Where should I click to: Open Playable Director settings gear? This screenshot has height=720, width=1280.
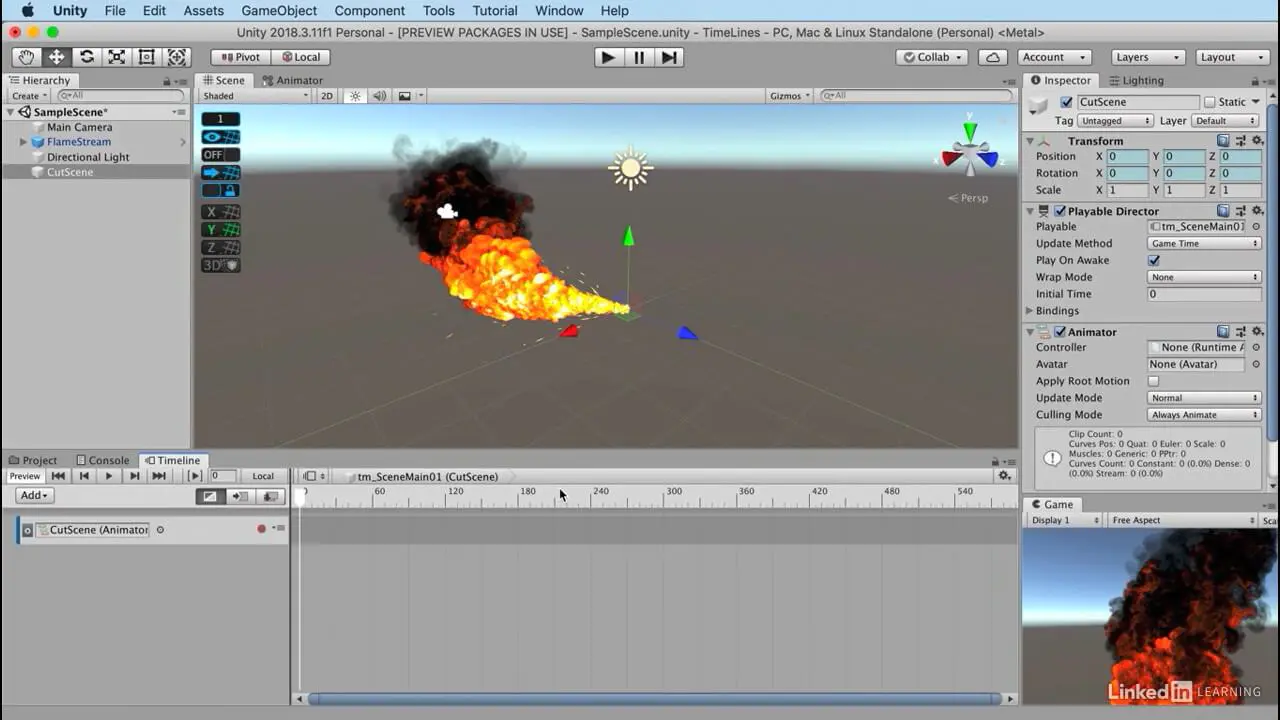click(1258, 211)
